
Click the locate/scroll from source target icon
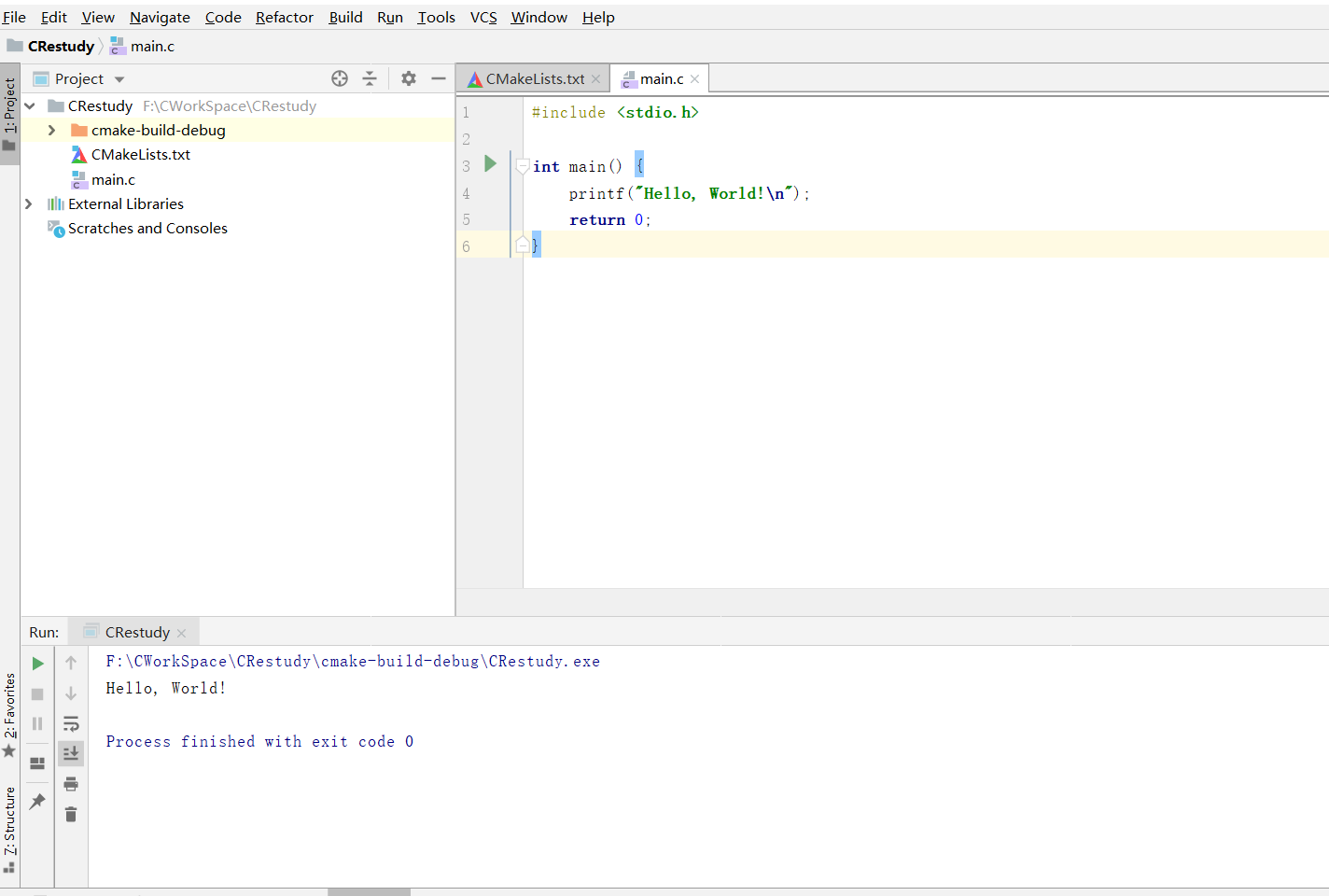click(x=340, y=78)
